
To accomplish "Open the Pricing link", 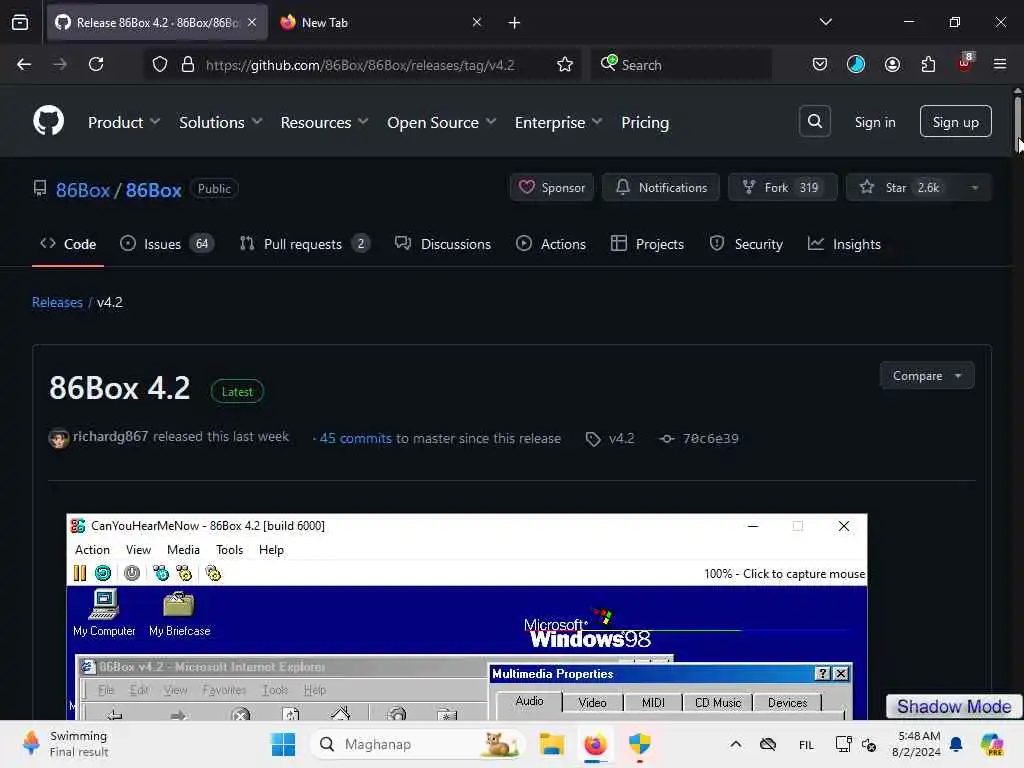I will coord(645,122).
